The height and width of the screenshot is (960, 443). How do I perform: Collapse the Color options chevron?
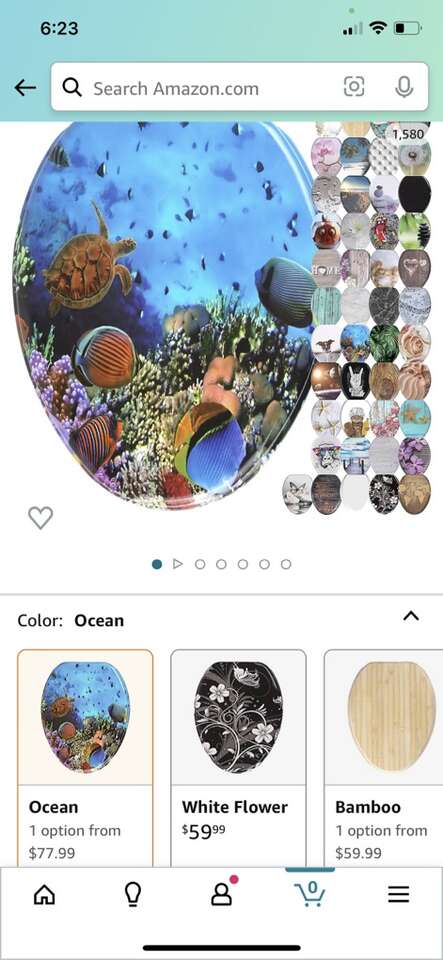411,617
